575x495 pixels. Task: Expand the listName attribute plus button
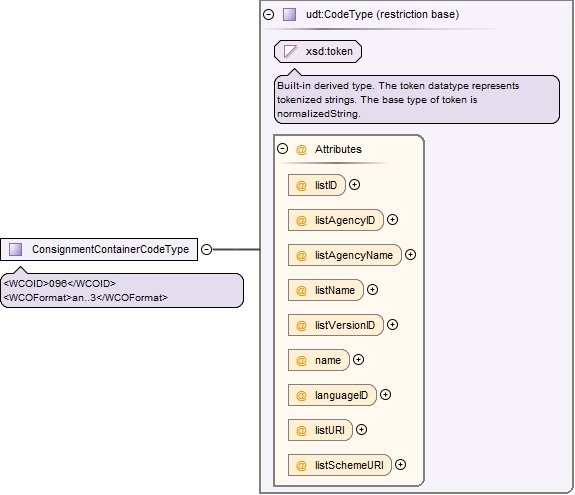372,290
